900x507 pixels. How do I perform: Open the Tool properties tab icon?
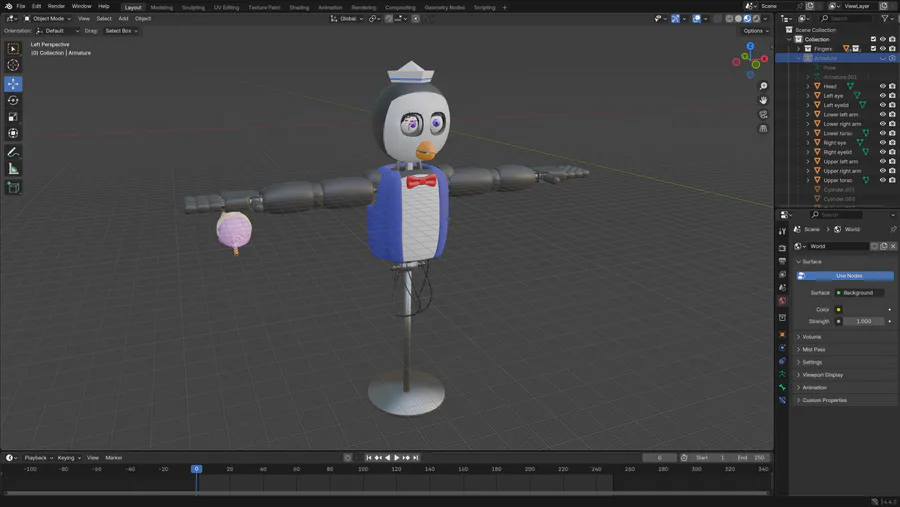pyautogui.click(x=782, y=231)
